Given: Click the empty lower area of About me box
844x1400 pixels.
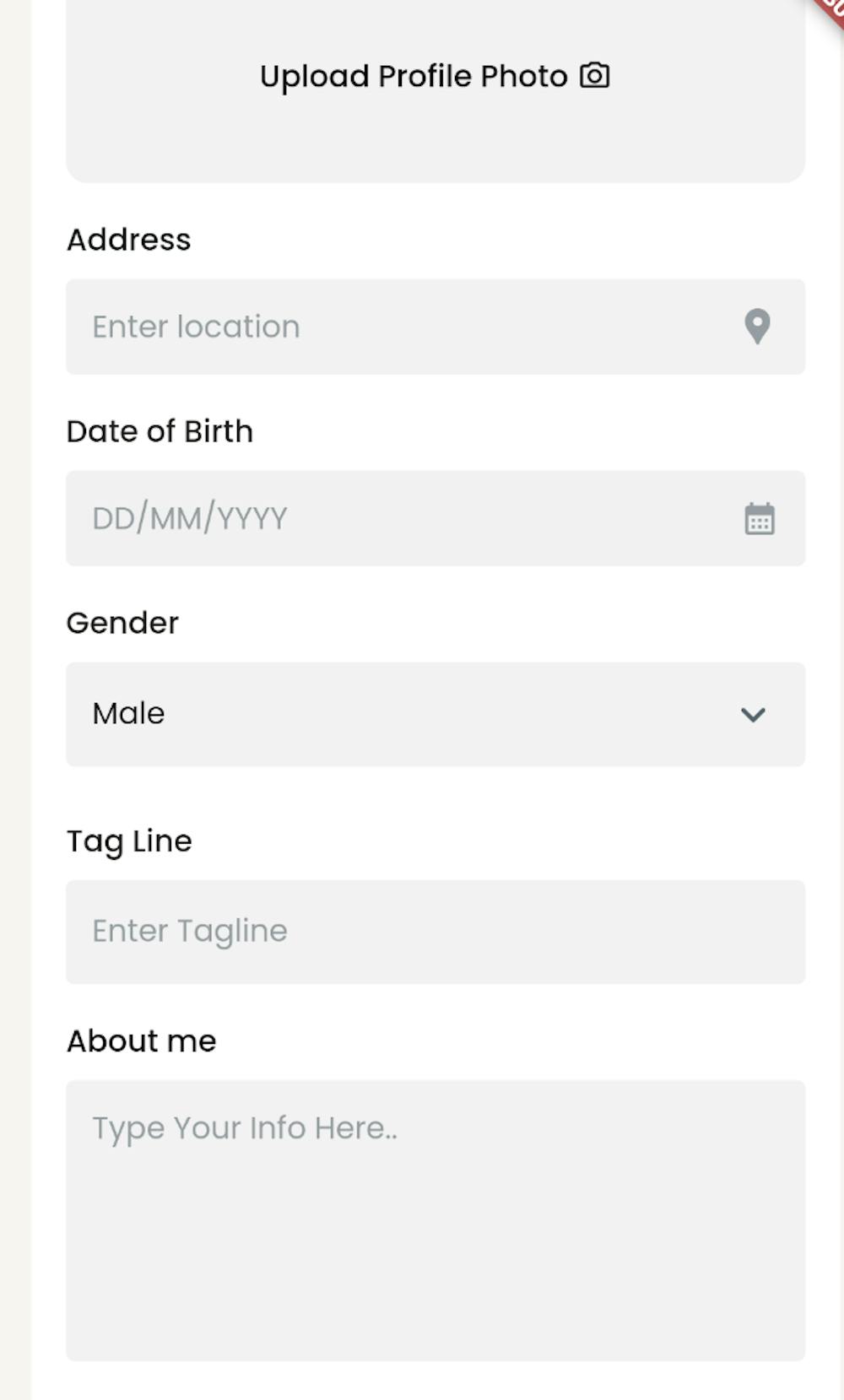Looking at the screenshot, I should (436, 1266).
